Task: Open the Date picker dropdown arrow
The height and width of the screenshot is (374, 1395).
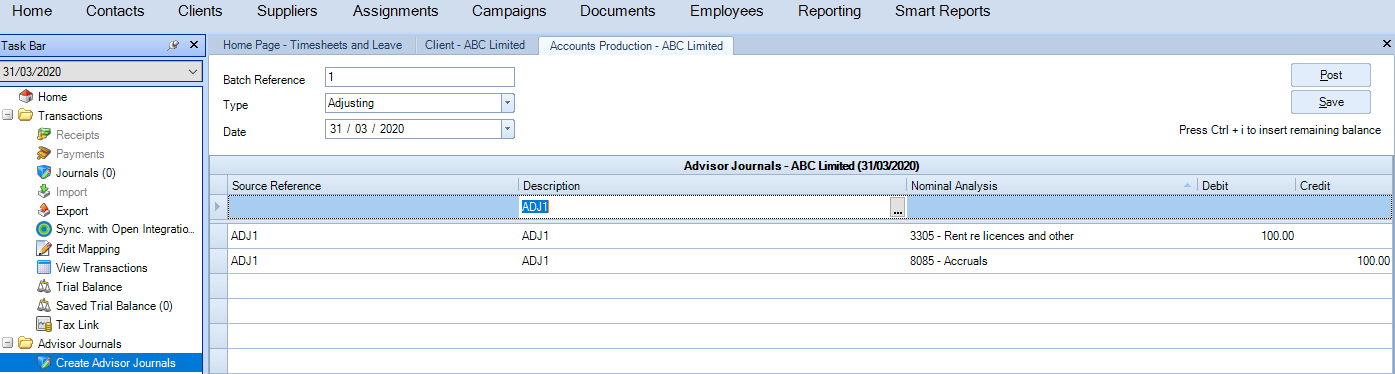Action: click(507, 129)
